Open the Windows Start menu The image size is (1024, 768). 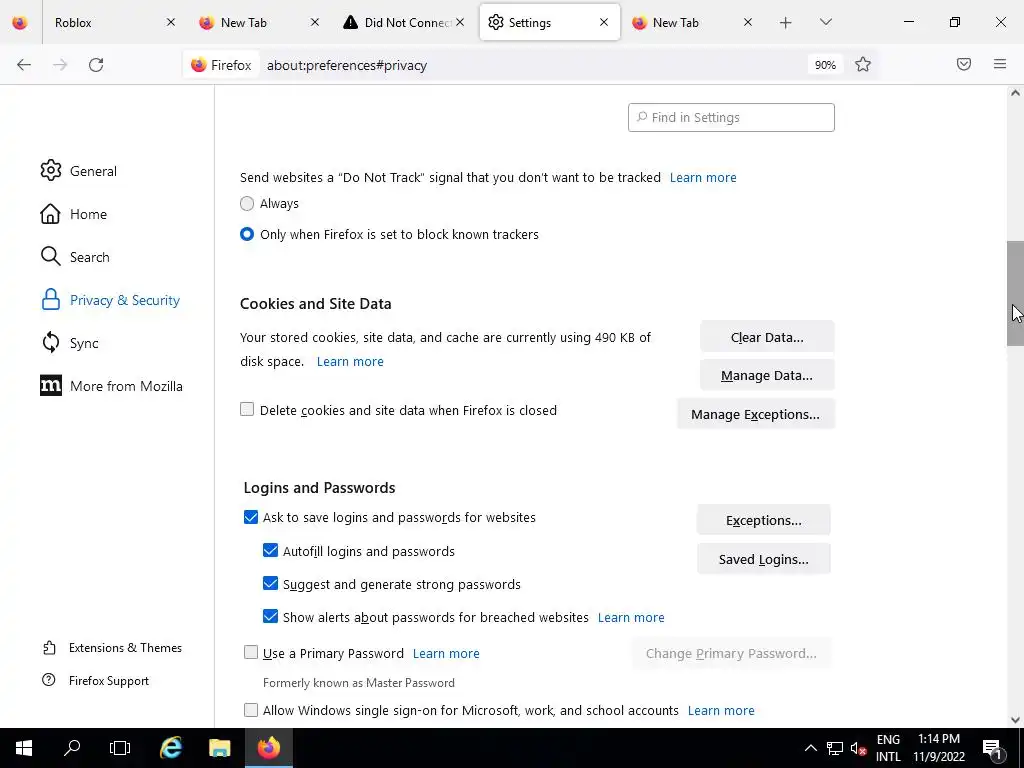click(x=24, y=748)
